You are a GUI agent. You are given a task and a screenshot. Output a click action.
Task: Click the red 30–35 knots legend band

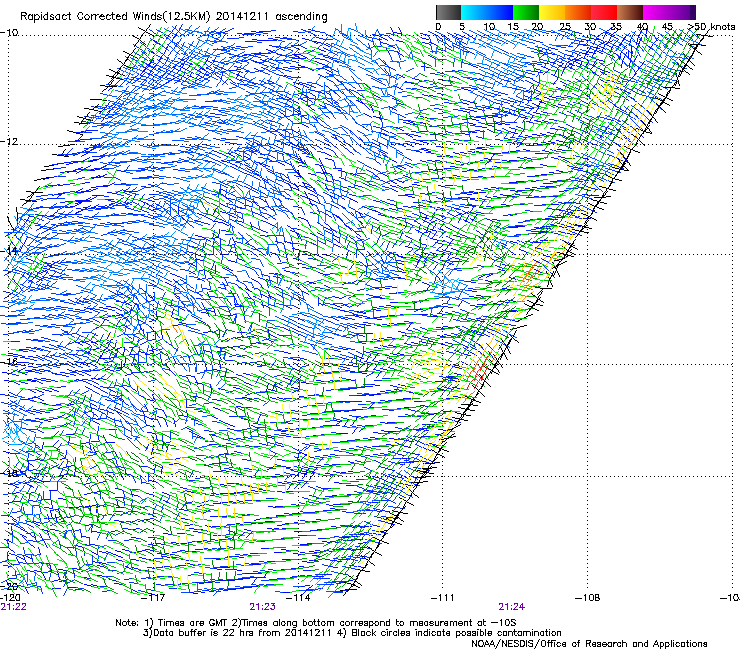click(x=604, y=12)
